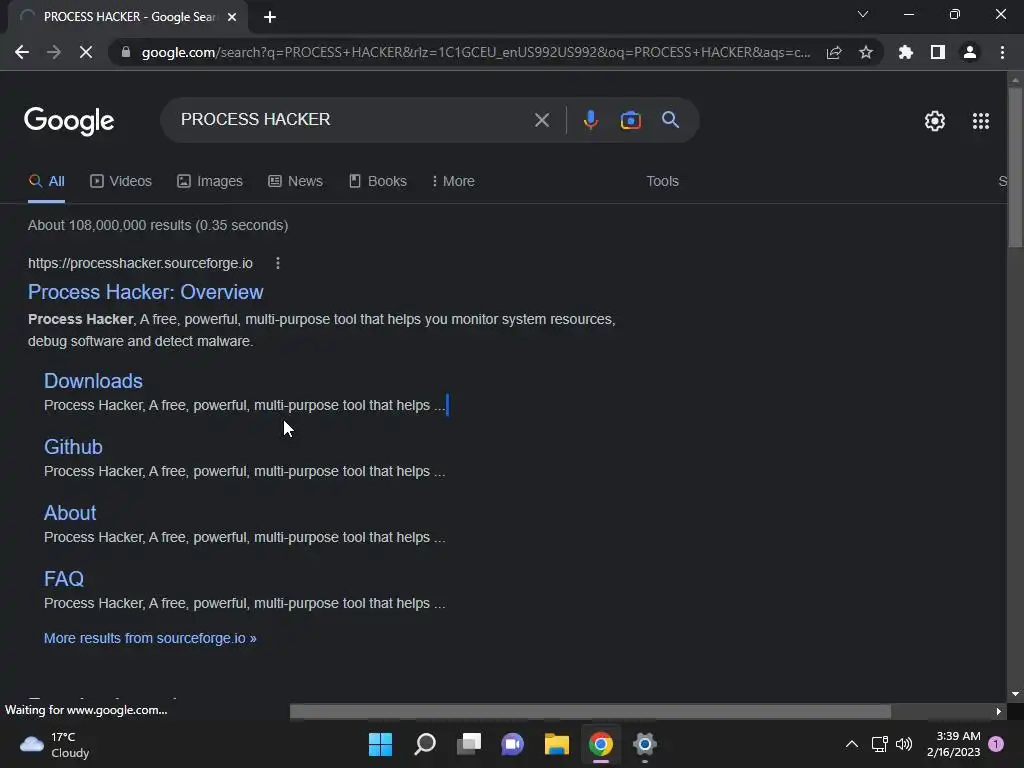
Task: Open the Settings taskbar icon
Action: tap(645, 744)
